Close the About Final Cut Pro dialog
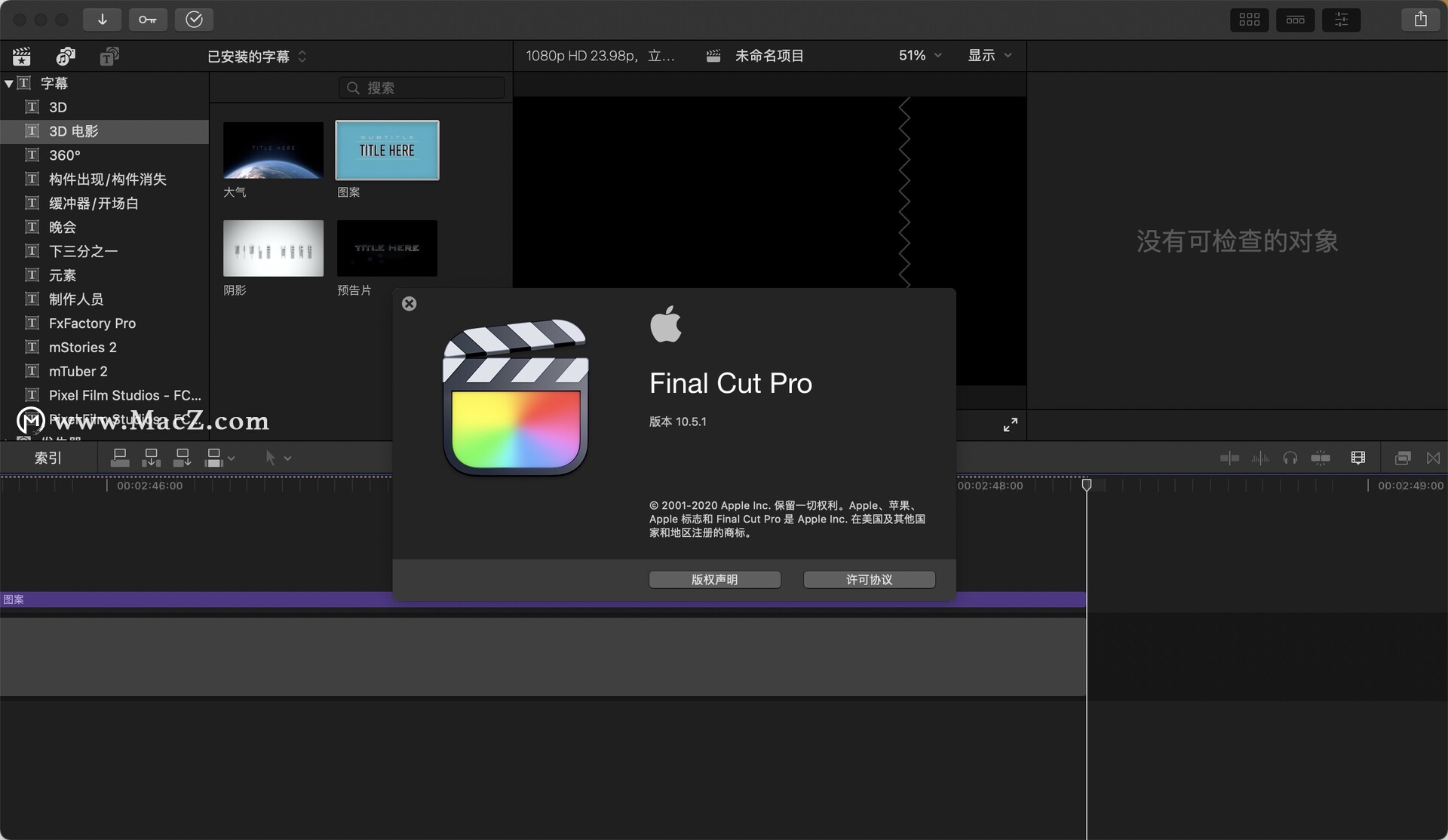The image size is (1448, 840). pyautogui.click(x=410, y=304)
